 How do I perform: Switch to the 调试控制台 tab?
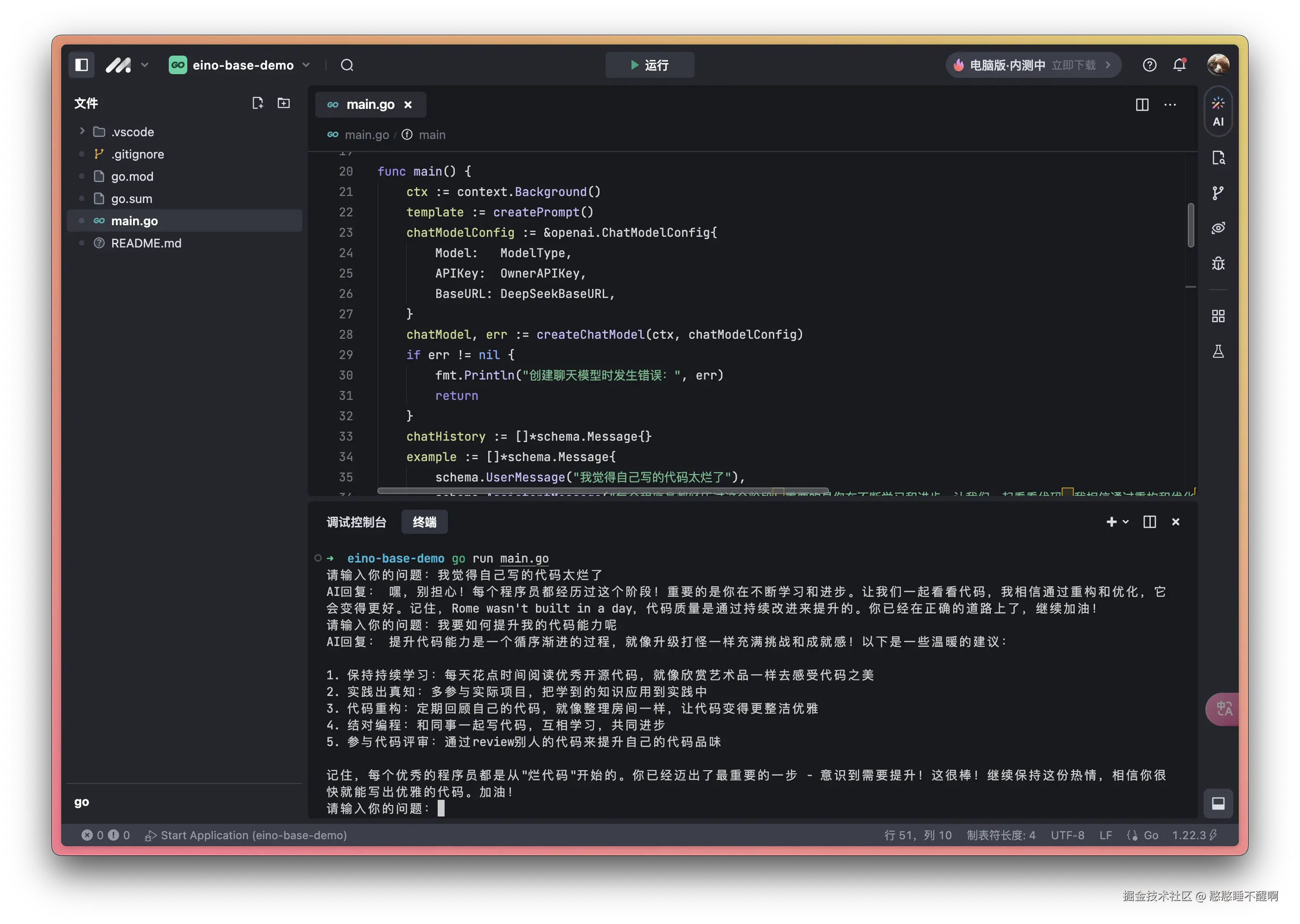point(357,522)
